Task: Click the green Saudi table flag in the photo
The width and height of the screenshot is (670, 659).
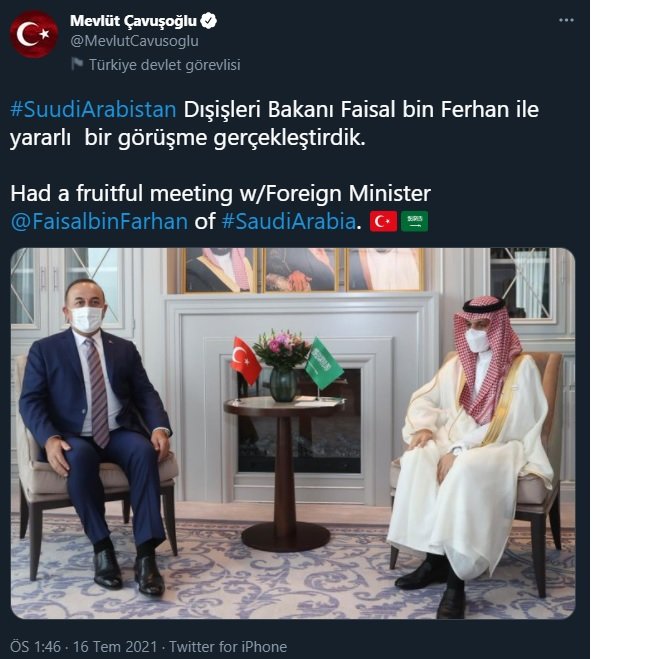Action: tap(323, 362)
